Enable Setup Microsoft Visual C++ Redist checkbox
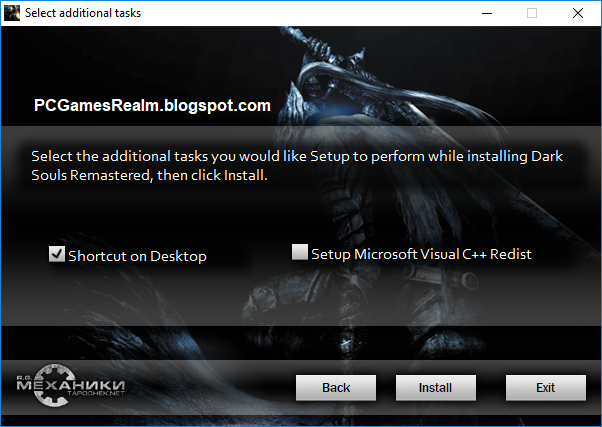 [300, 252]
